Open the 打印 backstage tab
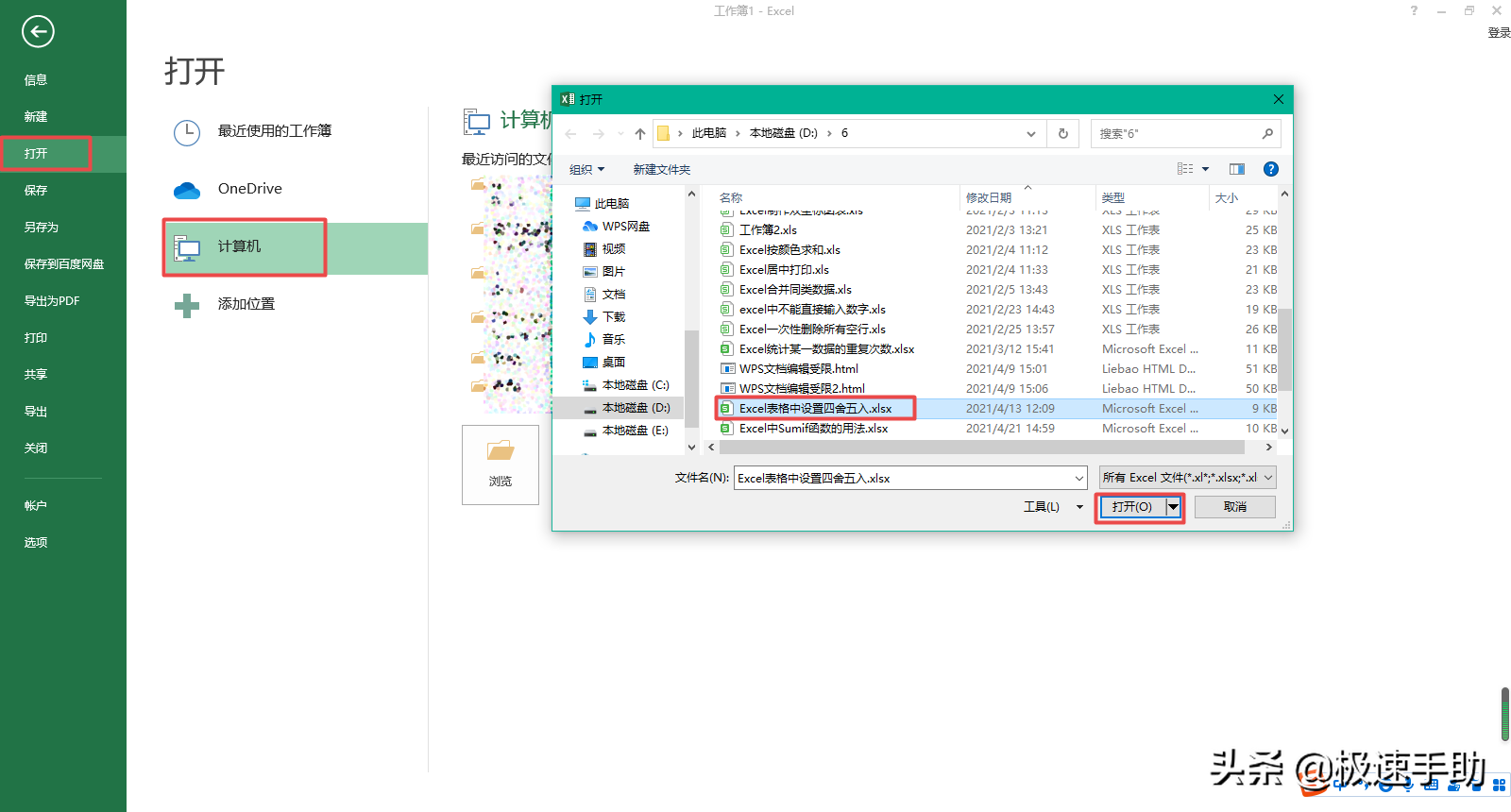1511x812 pixels. coord(36,338)
